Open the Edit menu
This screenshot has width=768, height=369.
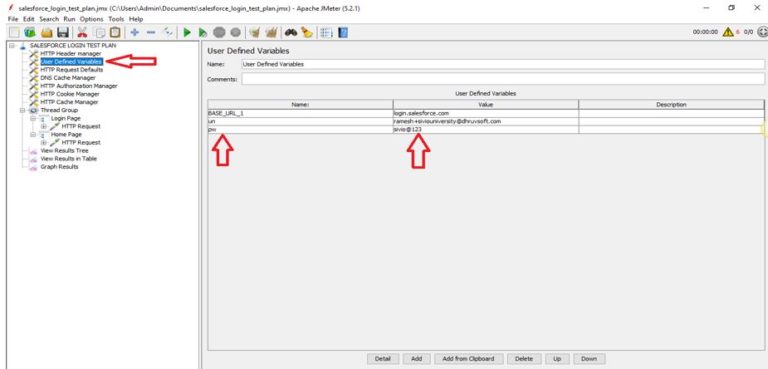[28, 19]
